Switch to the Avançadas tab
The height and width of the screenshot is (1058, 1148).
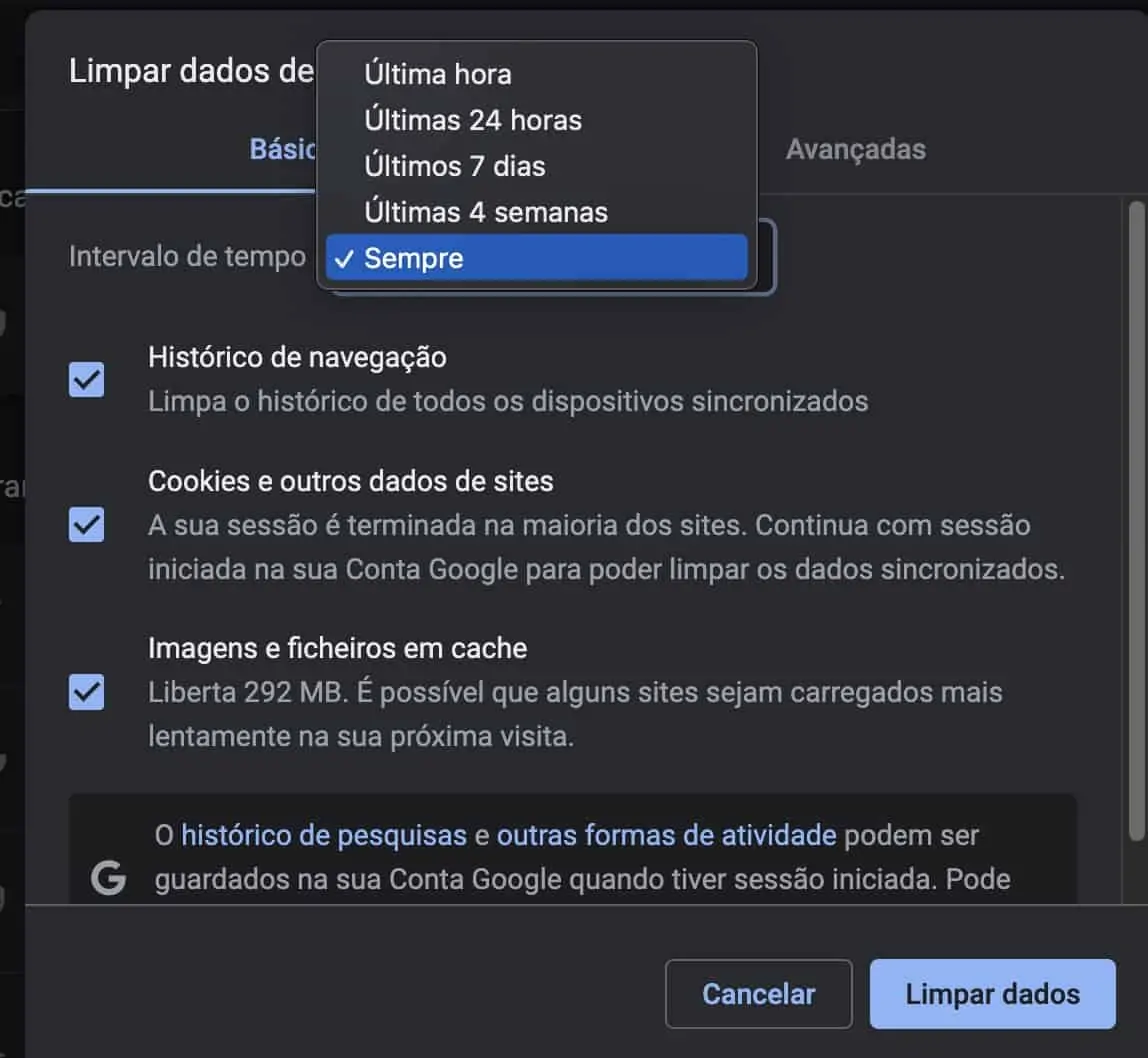point(855,149)
